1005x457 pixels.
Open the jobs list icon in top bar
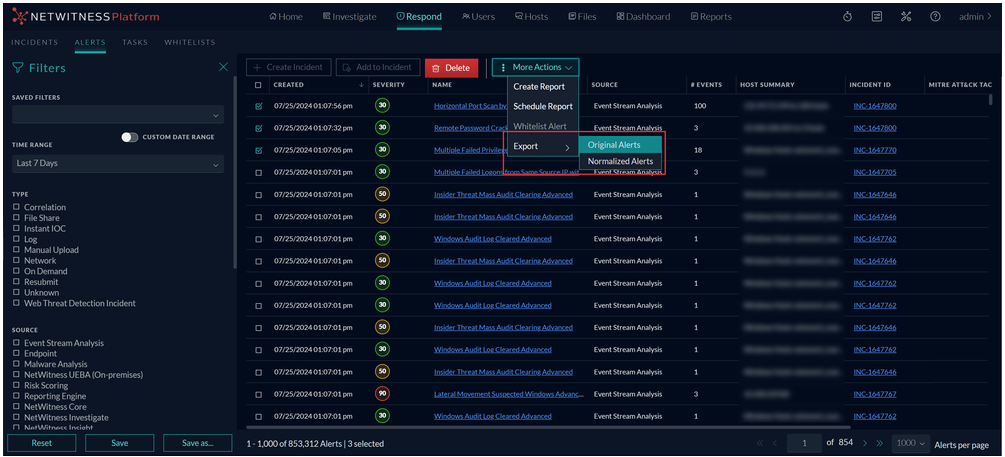[877, 17]
